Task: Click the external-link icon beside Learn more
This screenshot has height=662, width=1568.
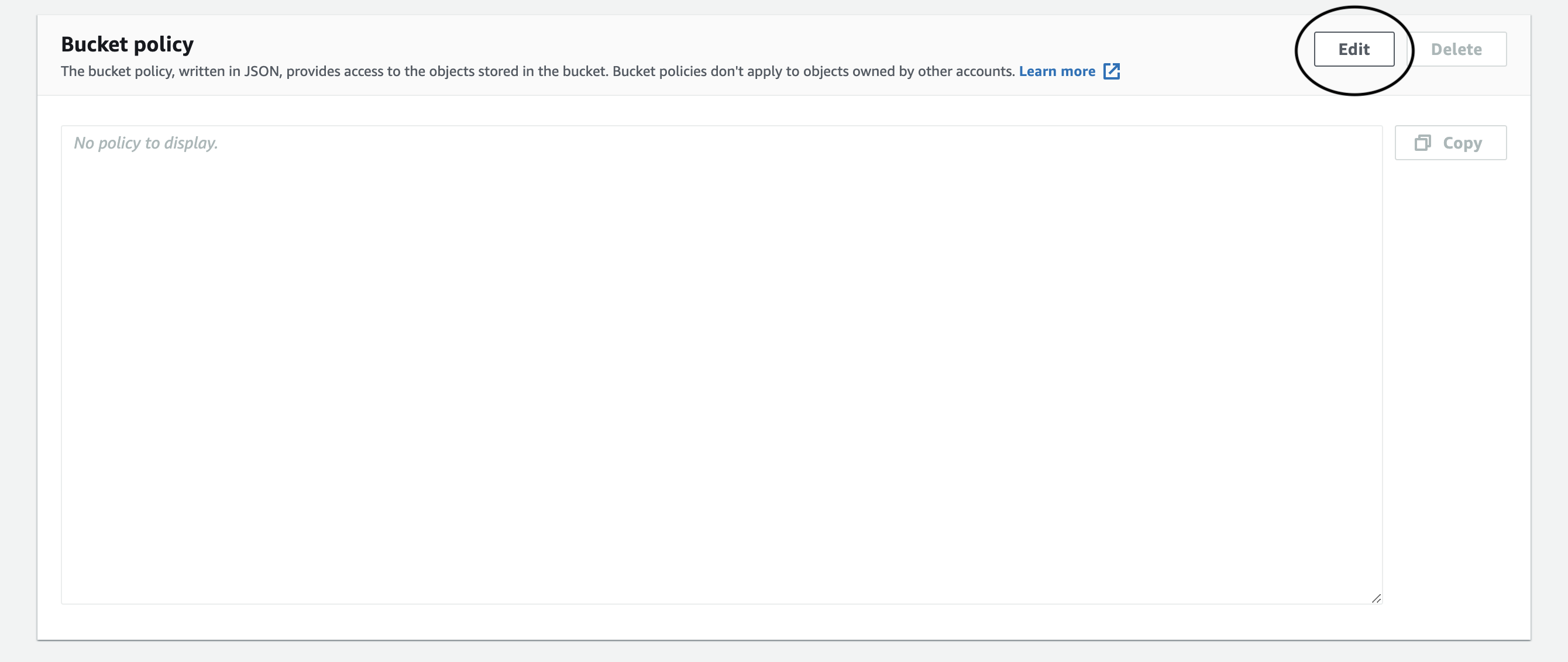Action: click(x=1112, y=71)
